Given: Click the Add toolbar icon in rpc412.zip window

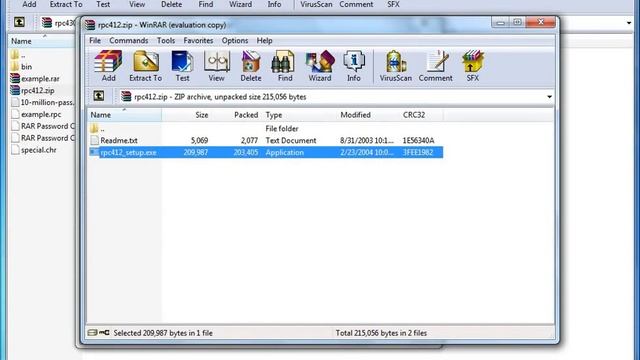Looking at the screenshot, I should coord(108,66).
